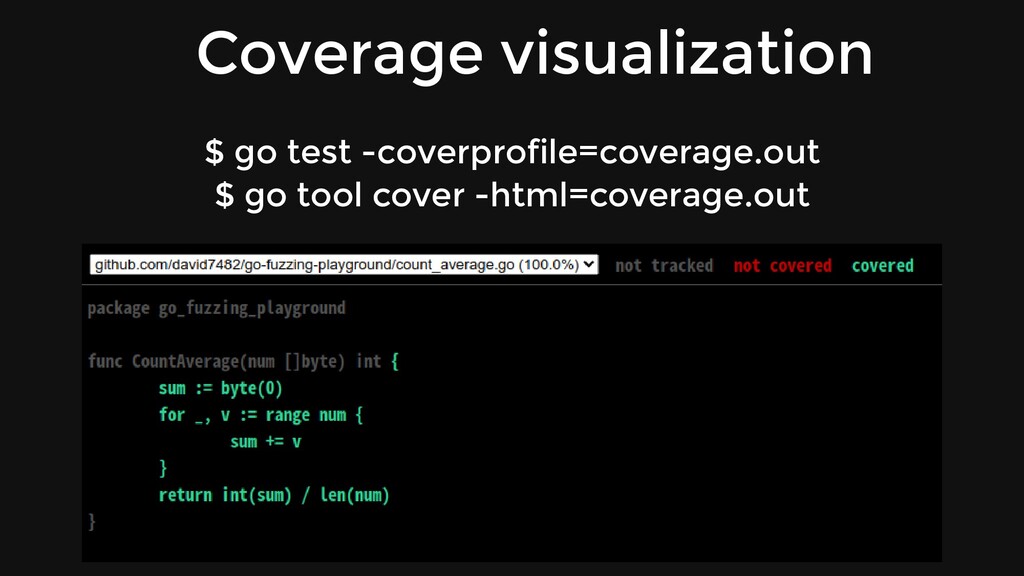The width and height of the screenshot is (1024, 576).
Task: Click the 'func CountAverage(num []byte) int' line
Action: coord(243,361)
